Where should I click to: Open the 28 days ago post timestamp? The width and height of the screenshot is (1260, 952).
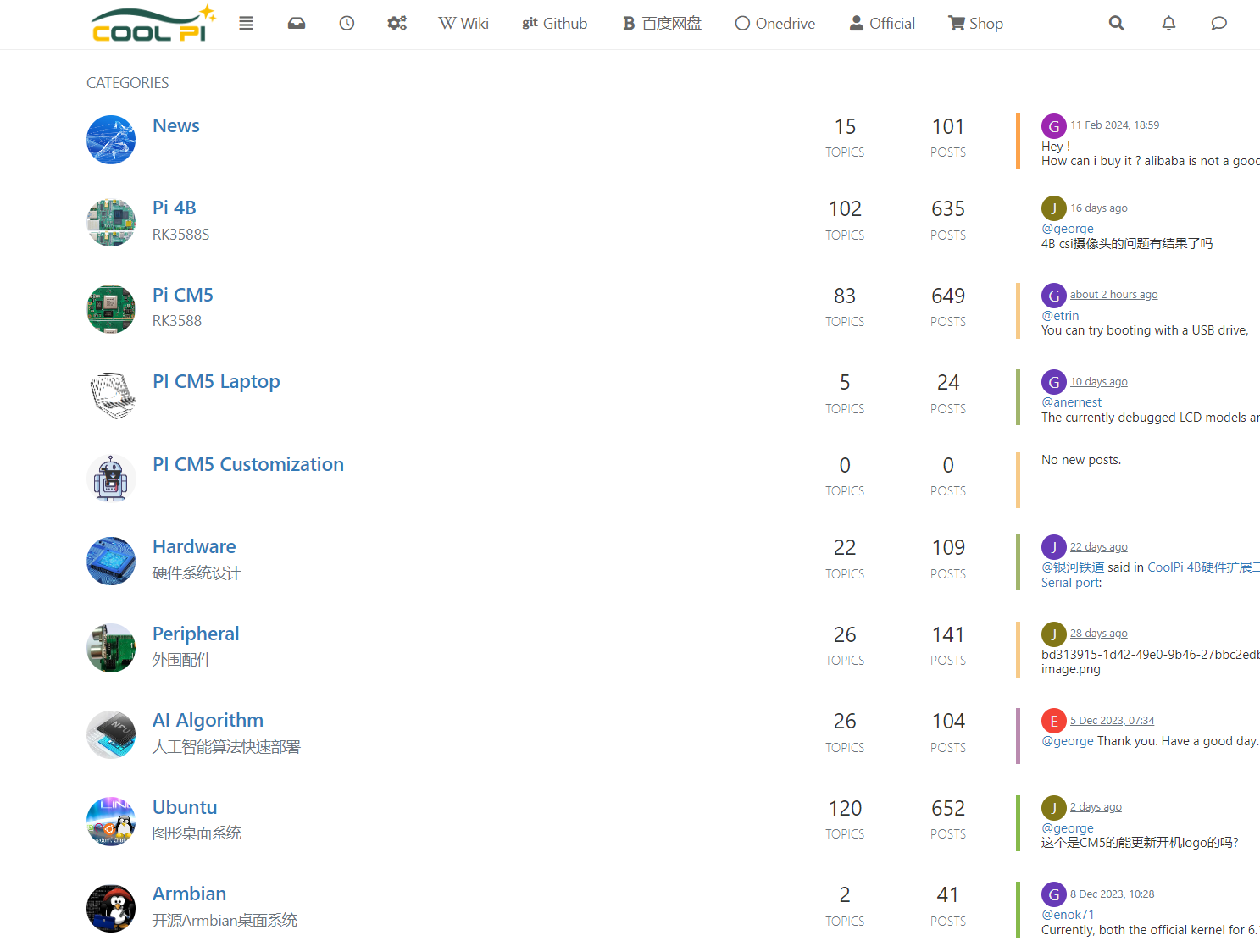[1098, 634]
